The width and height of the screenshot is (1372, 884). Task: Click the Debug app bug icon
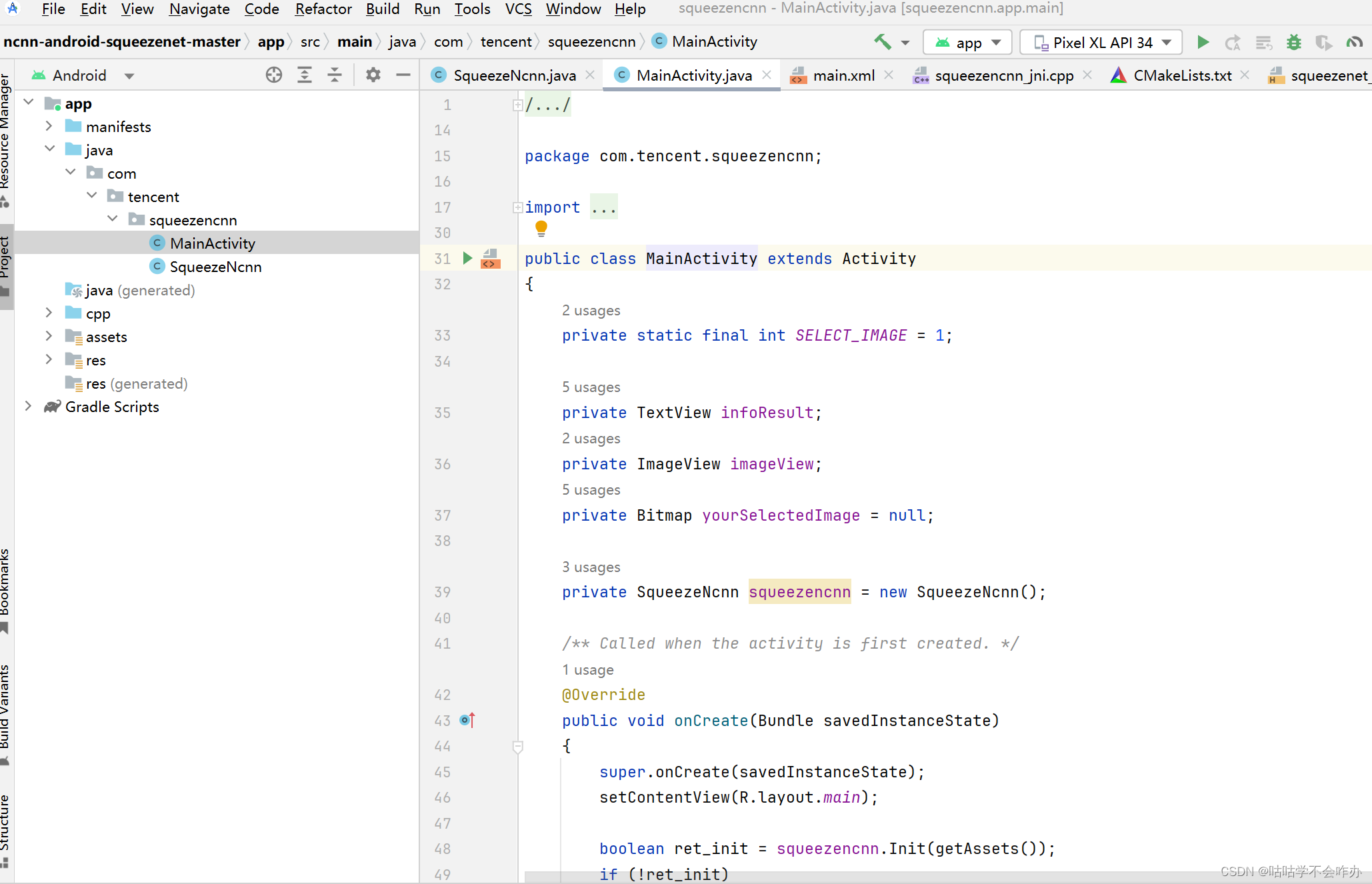pos(1293,43)
